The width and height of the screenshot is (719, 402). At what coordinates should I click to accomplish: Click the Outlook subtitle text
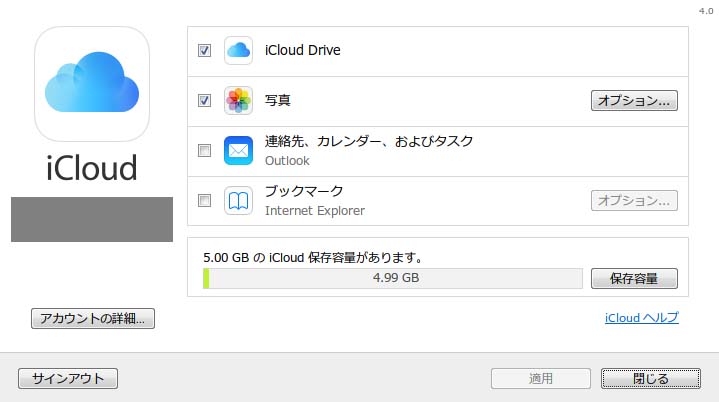(287, 161)
